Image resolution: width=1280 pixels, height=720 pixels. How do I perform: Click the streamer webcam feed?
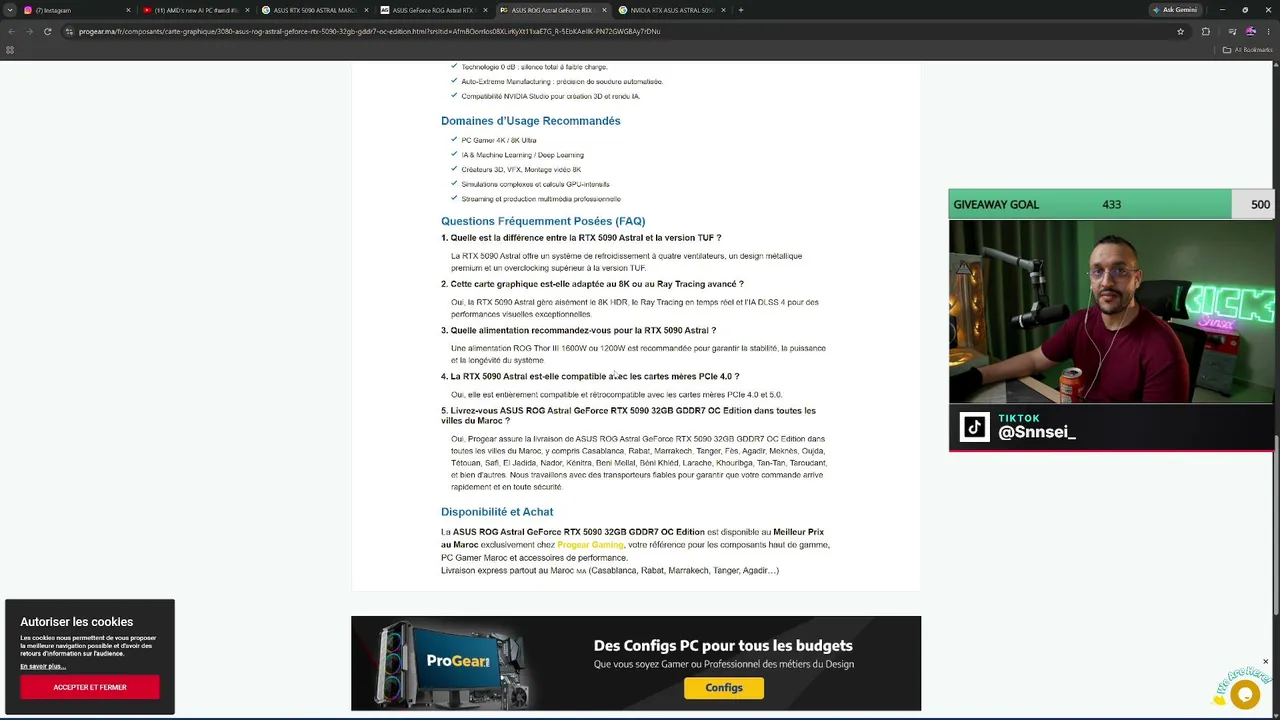[1111, 311]
